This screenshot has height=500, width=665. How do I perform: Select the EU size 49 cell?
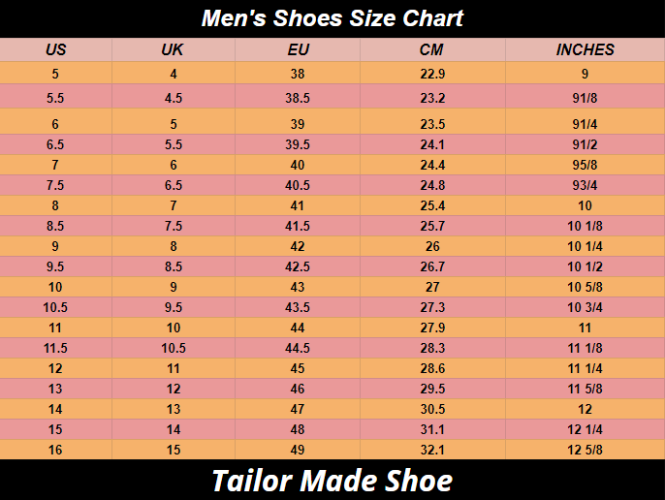(297, 450)
